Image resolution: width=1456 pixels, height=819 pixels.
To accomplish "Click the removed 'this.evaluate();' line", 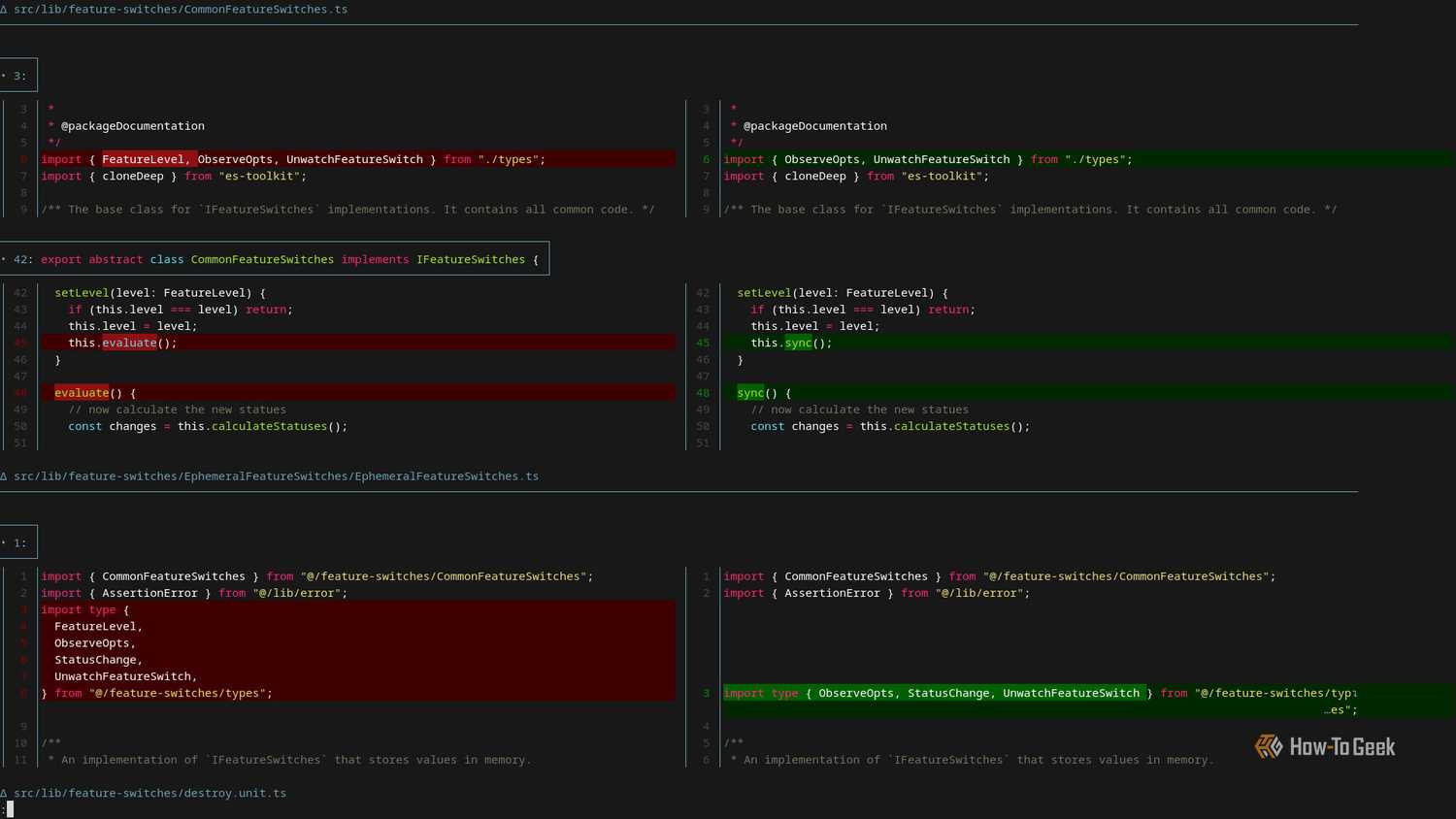I will tap(358, 343).
